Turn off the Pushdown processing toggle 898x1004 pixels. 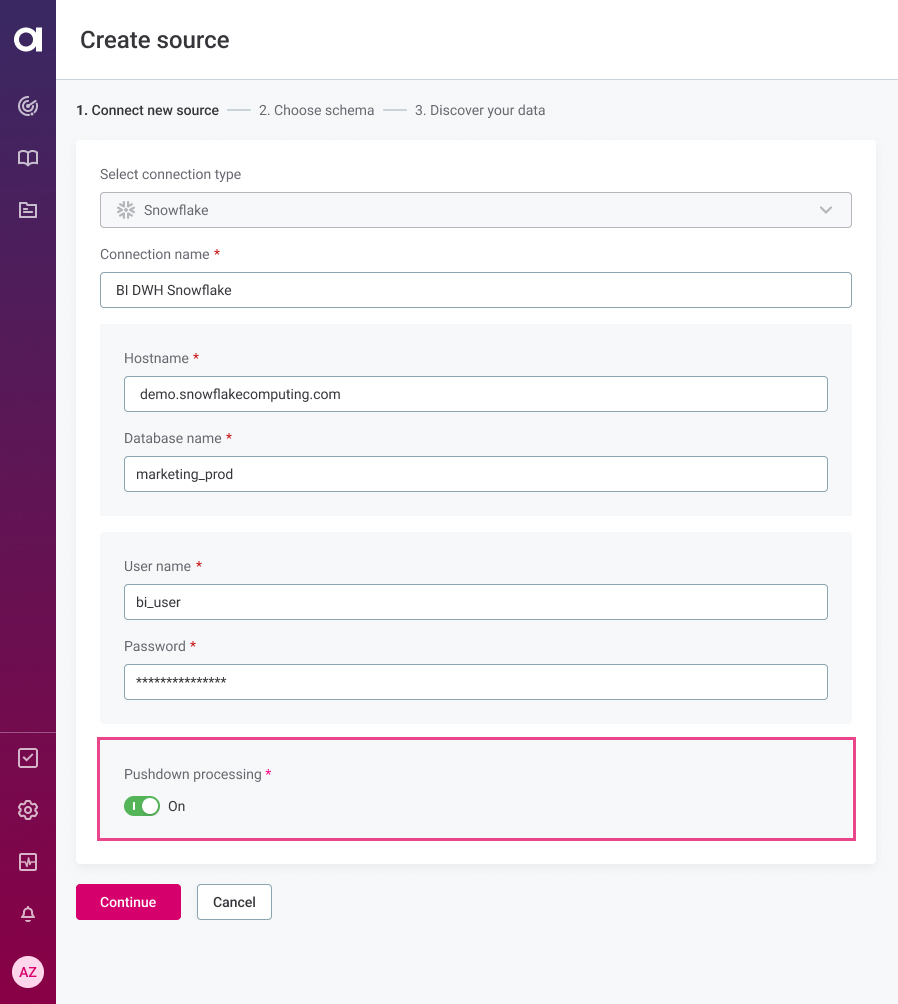pyautogui.click(x=142, y=806)
